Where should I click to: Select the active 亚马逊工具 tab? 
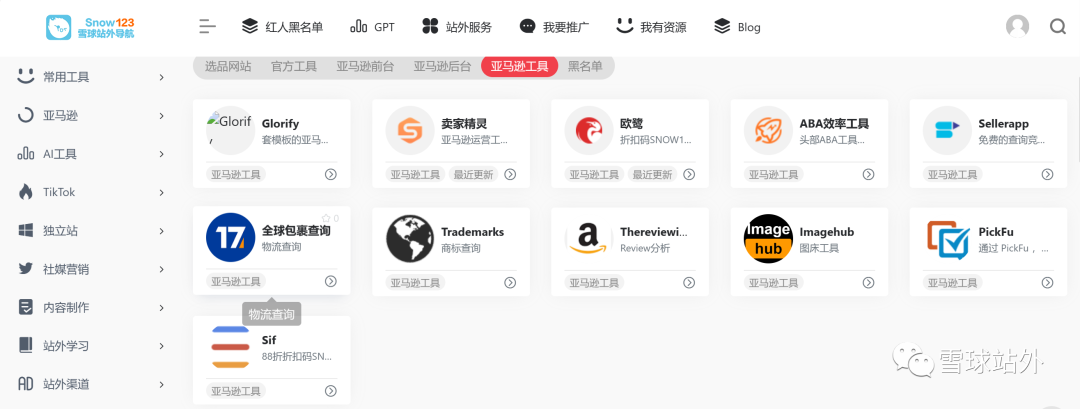click(x=519, y=67)
